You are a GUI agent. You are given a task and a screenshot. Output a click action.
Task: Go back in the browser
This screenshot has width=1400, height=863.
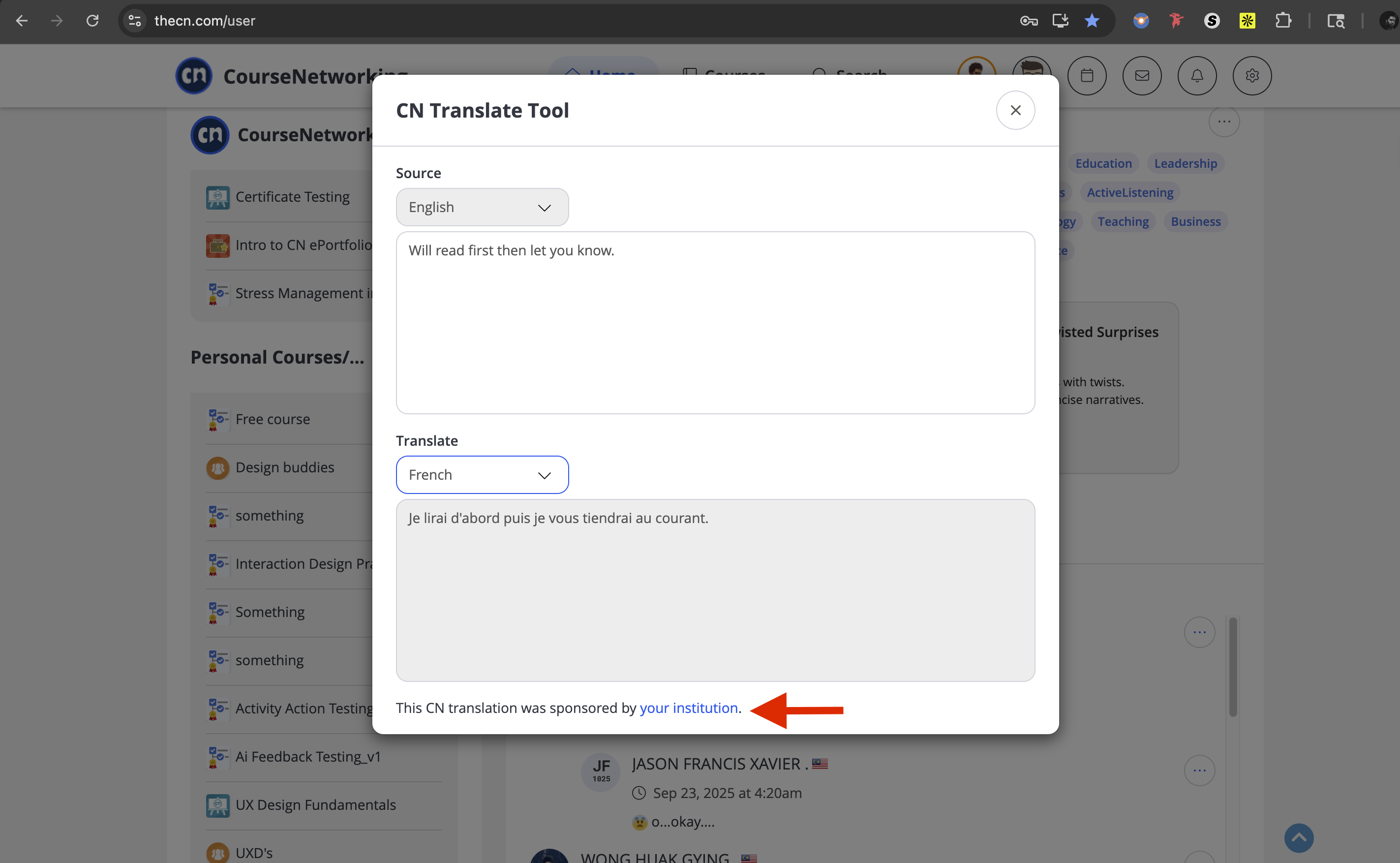22,21
